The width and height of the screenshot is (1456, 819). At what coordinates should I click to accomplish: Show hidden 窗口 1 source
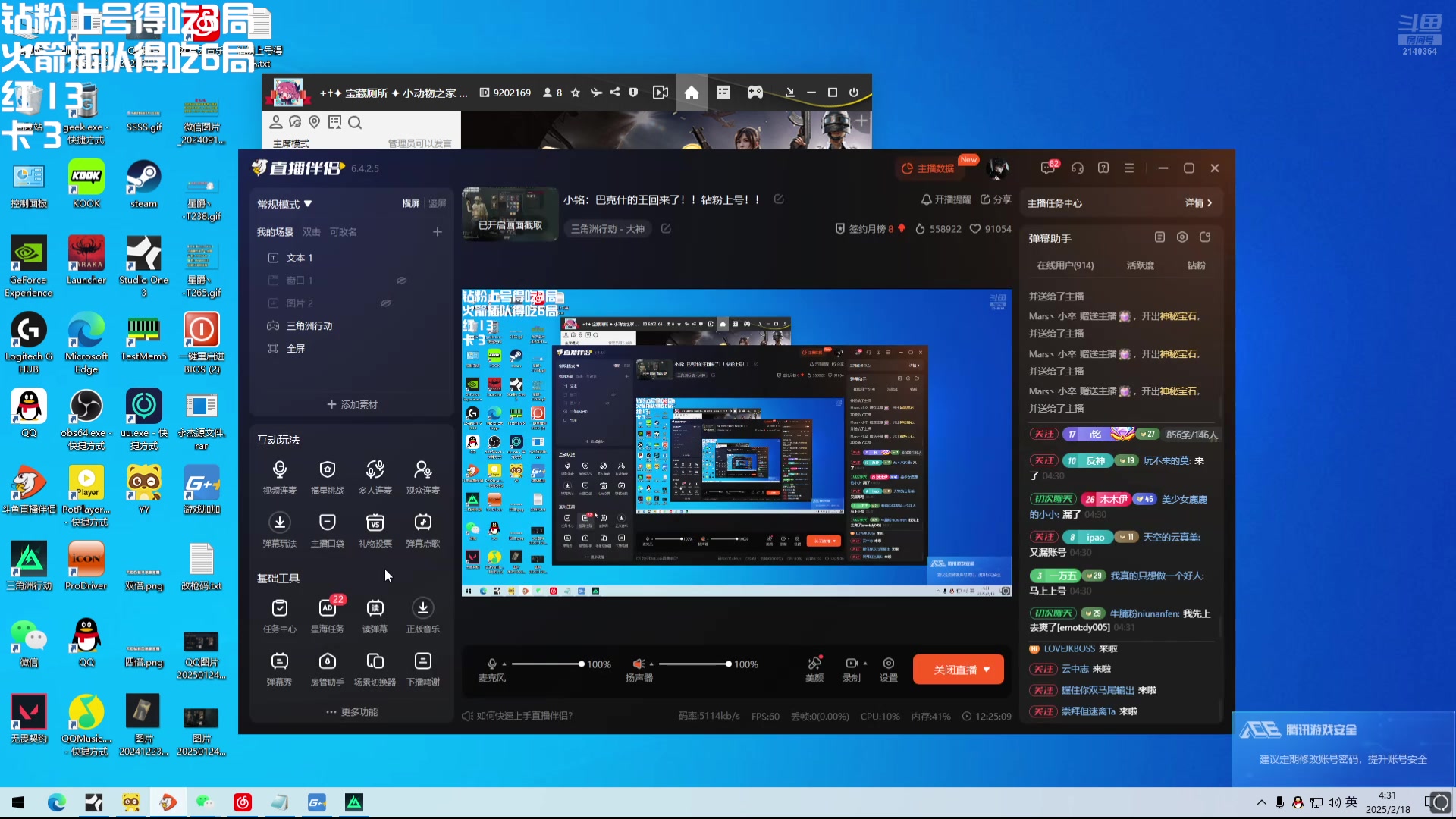(402, 281)
